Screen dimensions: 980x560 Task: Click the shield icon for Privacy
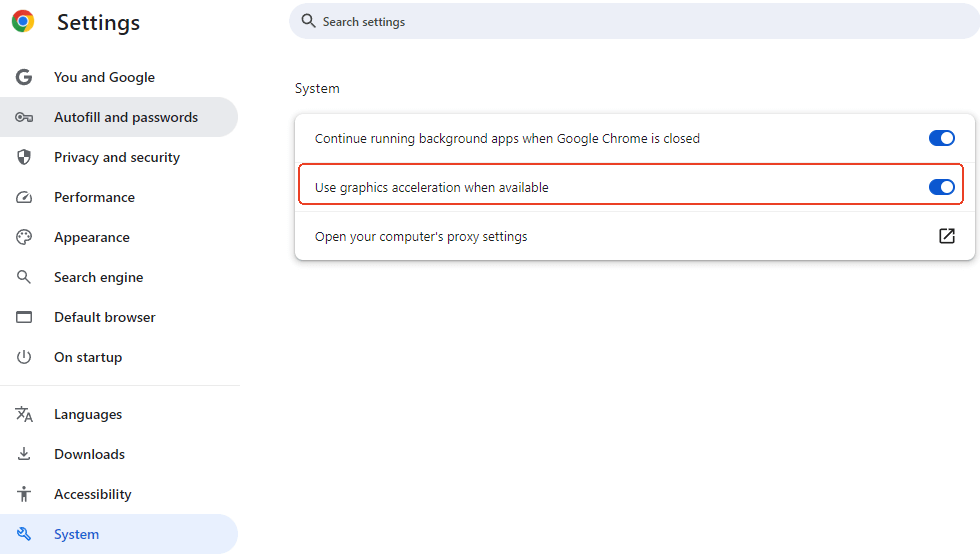click(24, 157)
